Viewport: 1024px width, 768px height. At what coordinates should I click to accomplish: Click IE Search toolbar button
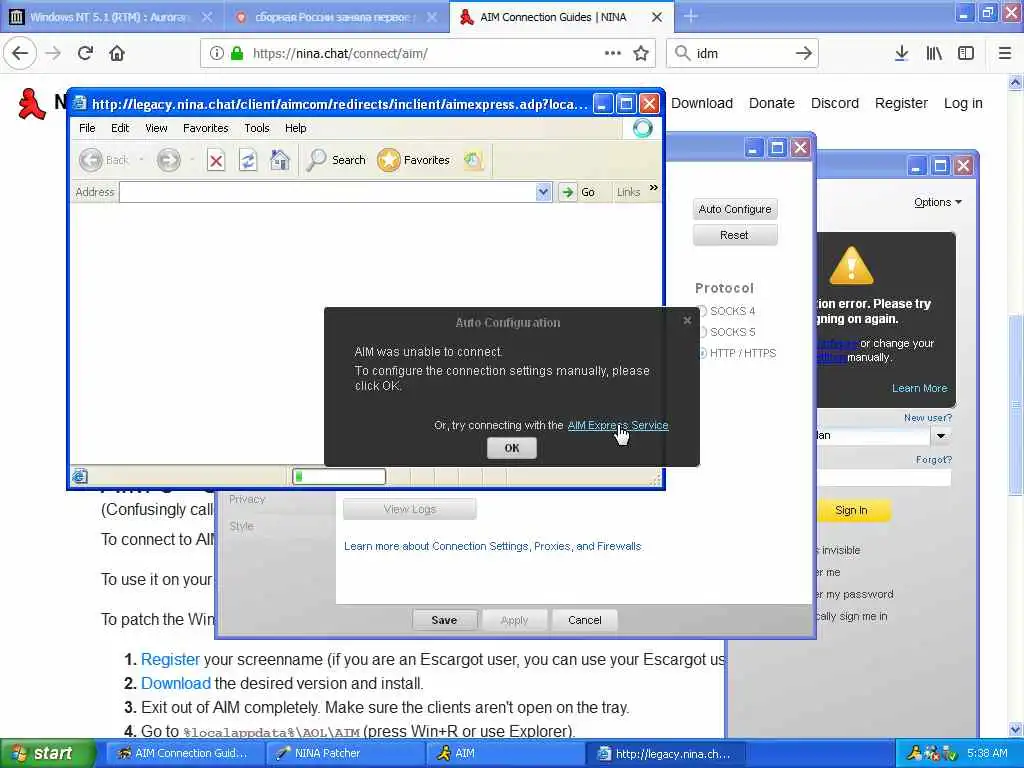[336, 160]
